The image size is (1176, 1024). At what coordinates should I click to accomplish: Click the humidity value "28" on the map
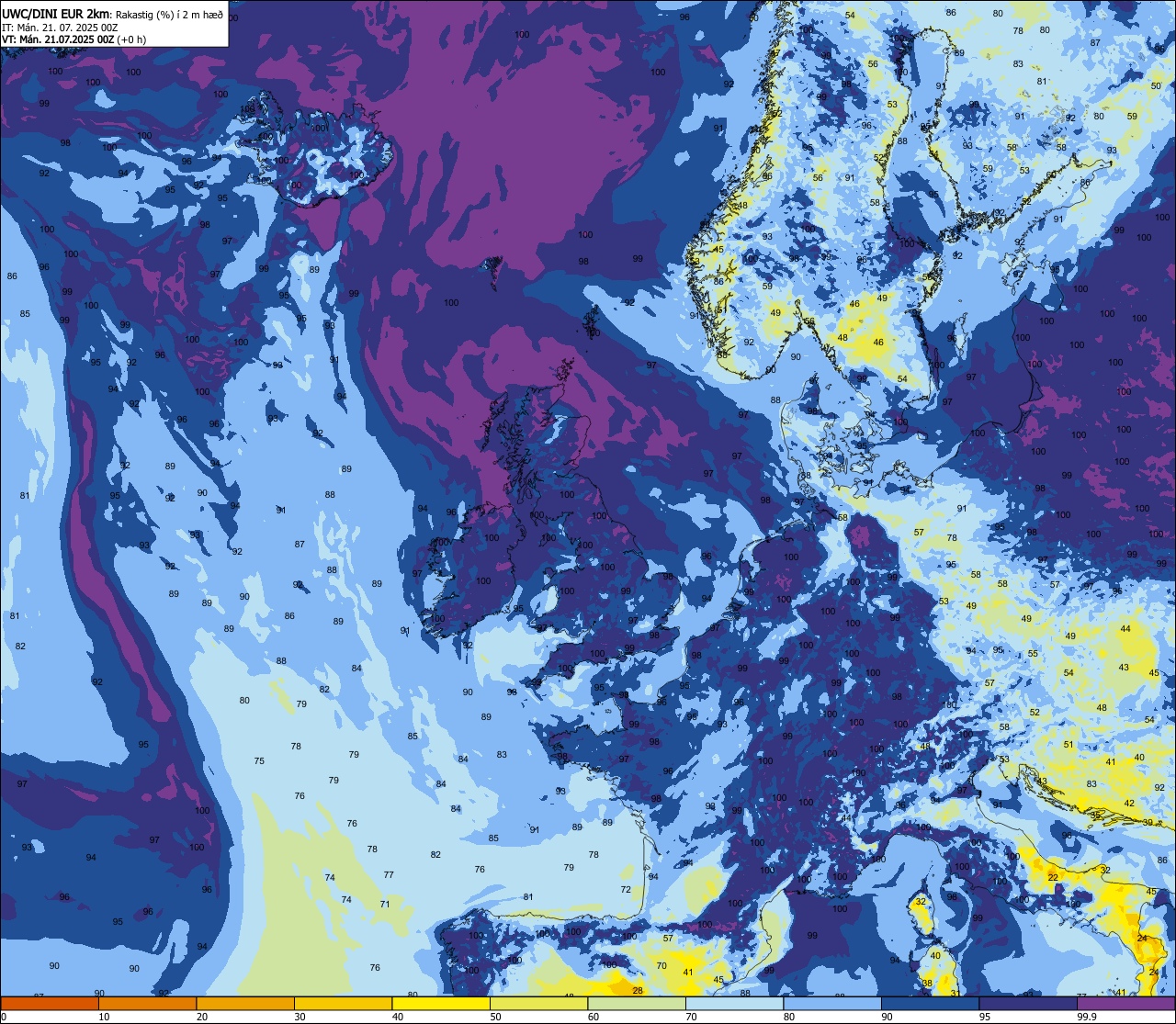(639, 990)
